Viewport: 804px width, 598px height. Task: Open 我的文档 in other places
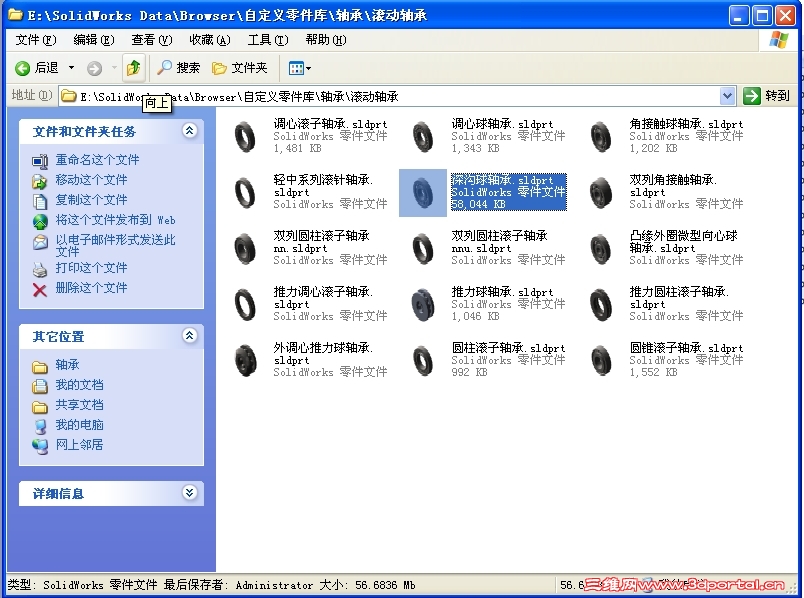79,385
